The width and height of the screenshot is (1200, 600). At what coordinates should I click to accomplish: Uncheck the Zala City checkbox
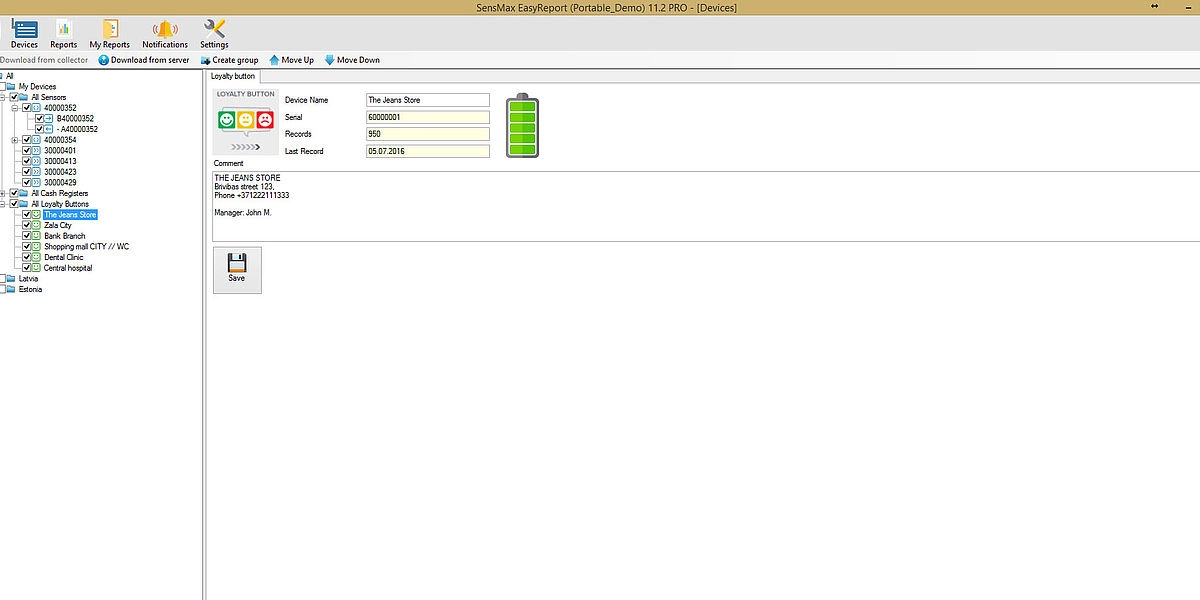tap(27, 226)
